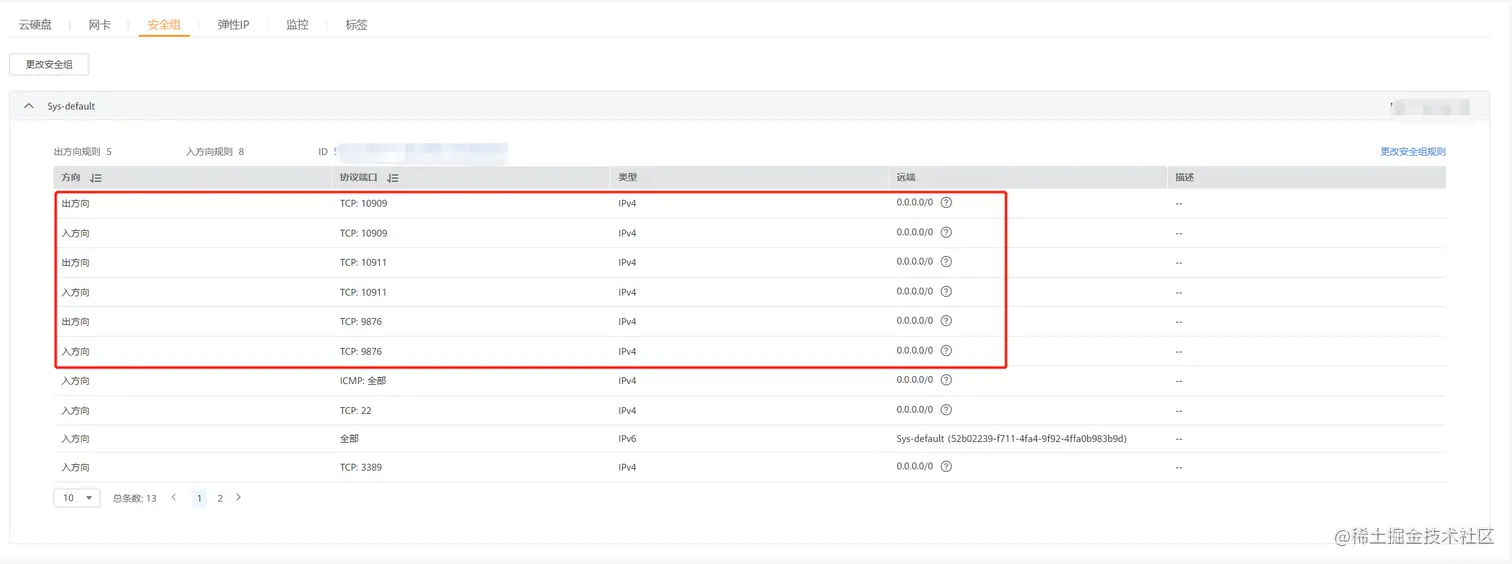Open the 更改安全组规则 link
Screen dimensions: 1512x564
(x=1413, y=152)
